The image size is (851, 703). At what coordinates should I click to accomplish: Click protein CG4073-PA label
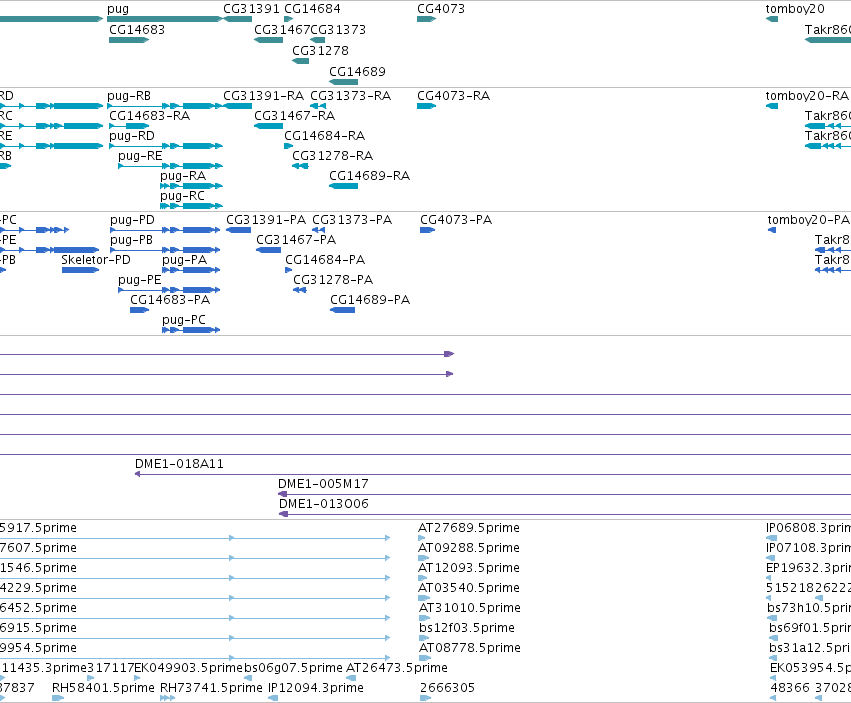(456, 220)
